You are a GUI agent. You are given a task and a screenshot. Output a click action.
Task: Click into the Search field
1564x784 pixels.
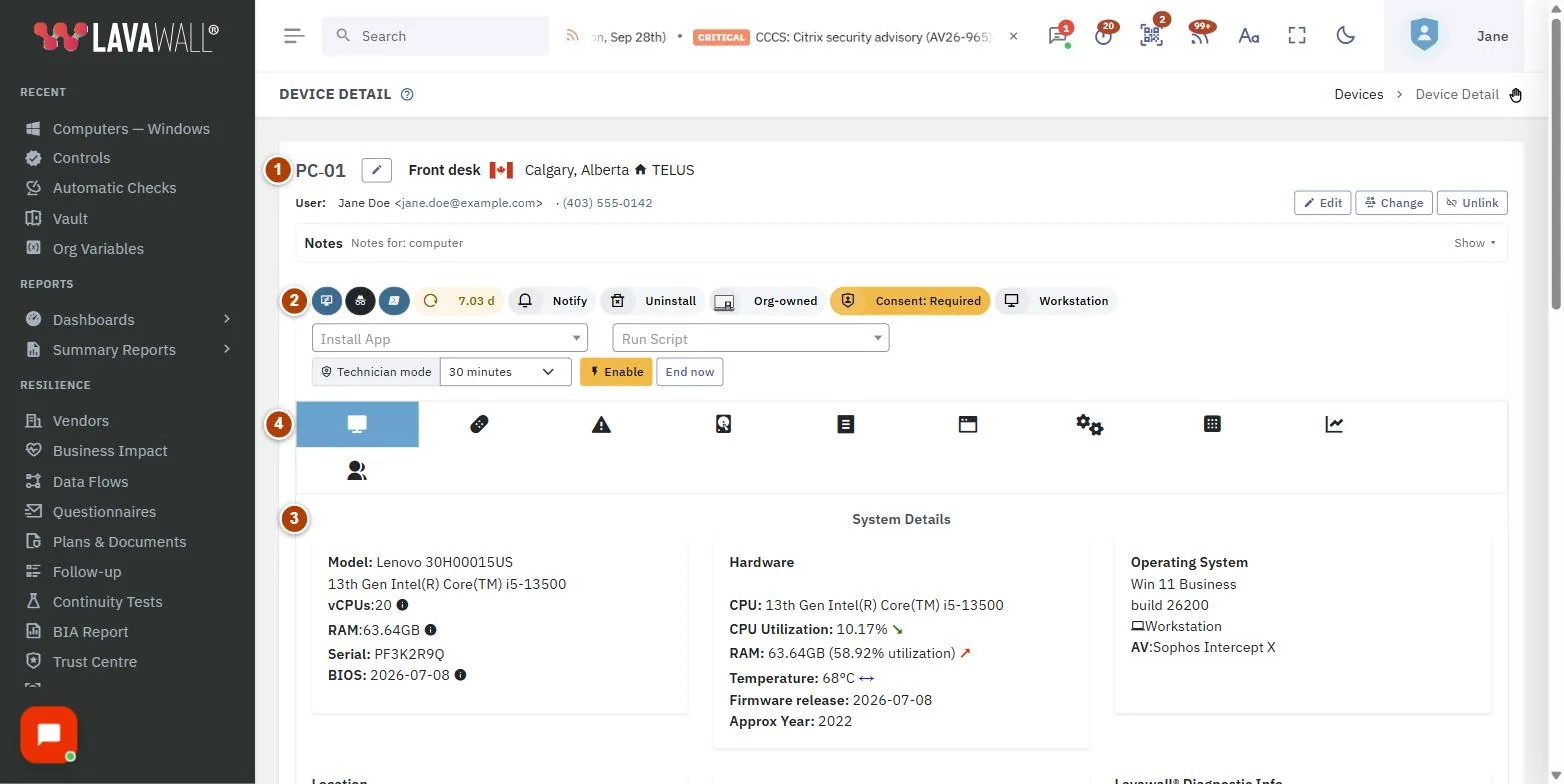coord(436,36)
